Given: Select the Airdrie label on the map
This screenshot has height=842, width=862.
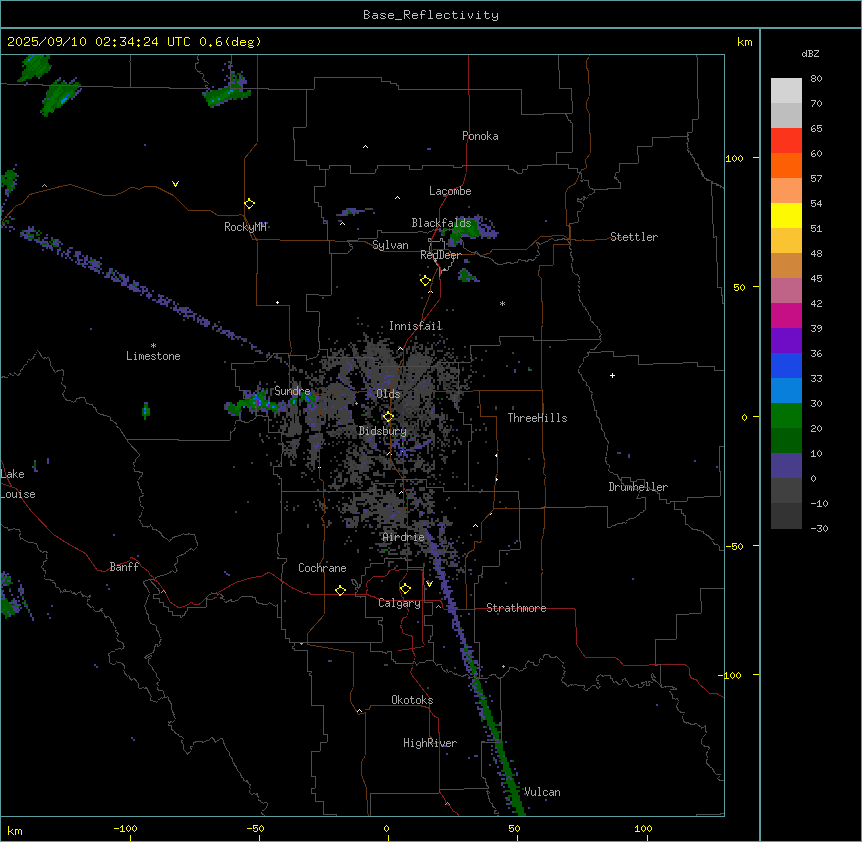Looking at the screenshot, I should (x=404, y=537).
